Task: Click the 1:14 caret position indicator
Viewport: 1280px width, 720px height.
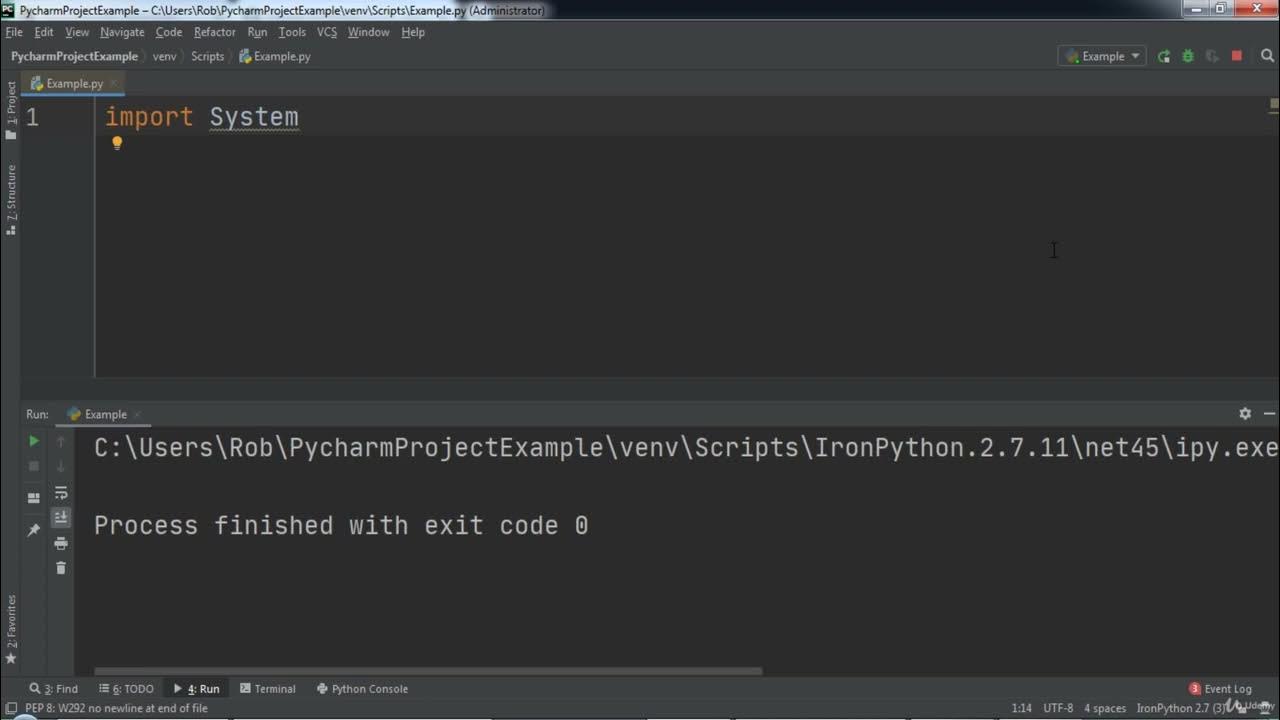Action: (x=1022, y=708)
